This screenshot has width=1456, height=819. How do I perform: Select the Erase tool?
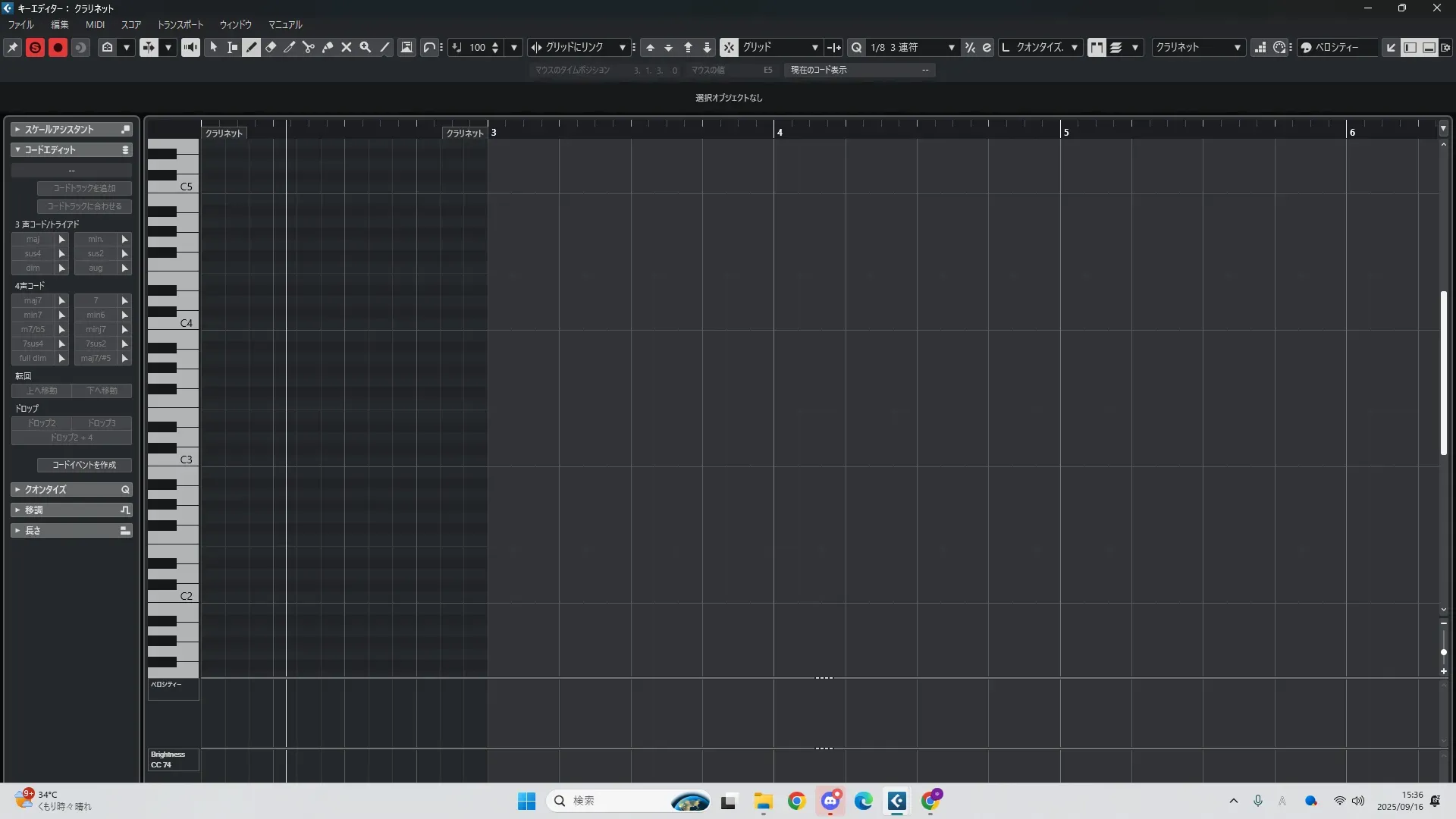(x=271, y=47)
